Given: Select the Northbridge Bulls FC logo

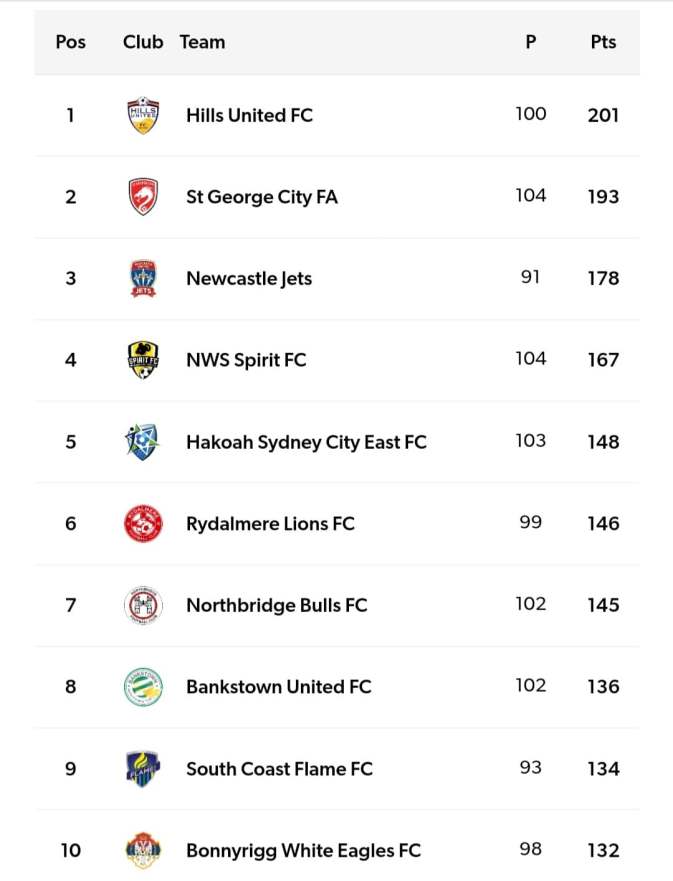Looking at the screenshot, I should (x=143, y=605).
